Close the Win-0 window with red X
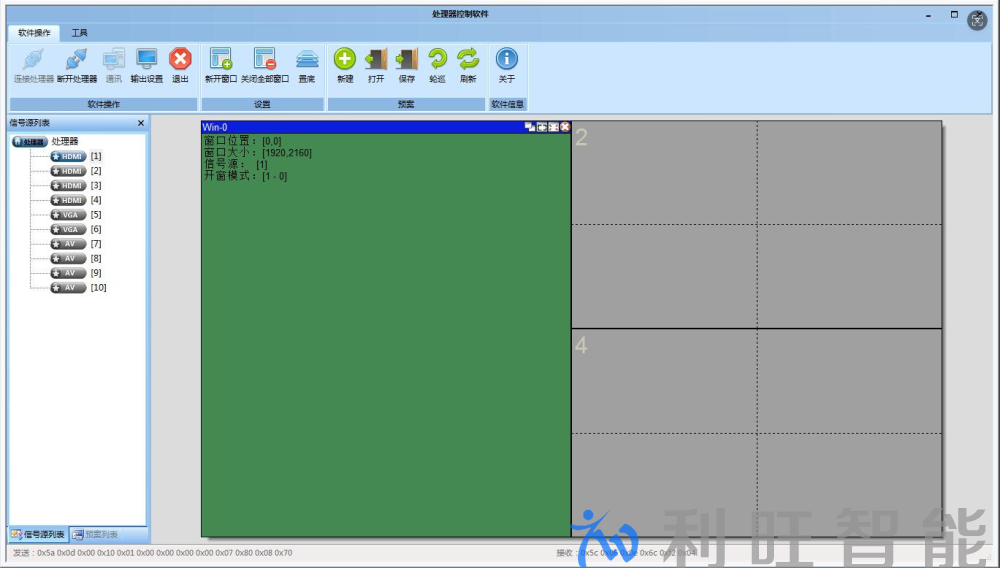 click(565, 127)
